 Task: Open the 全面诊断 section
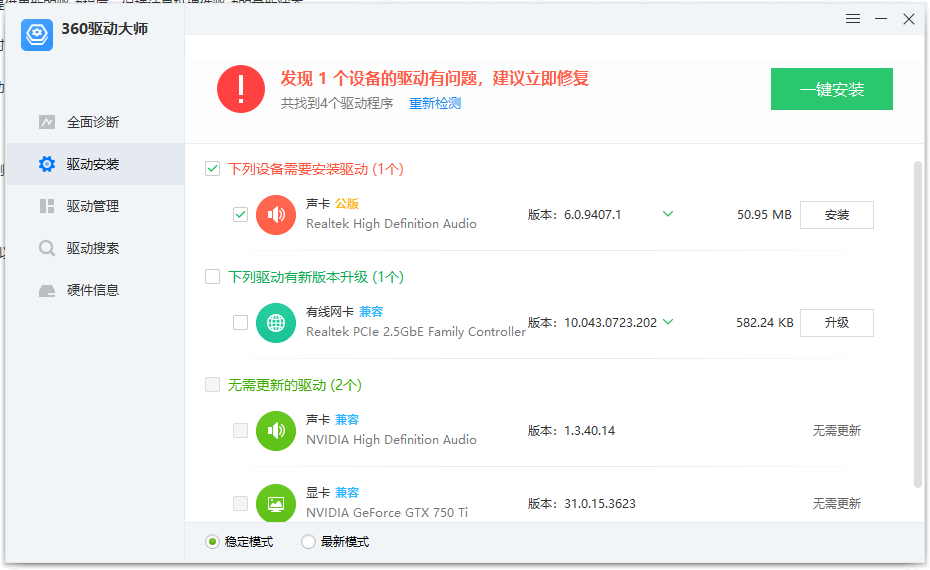tap(95, 122)
